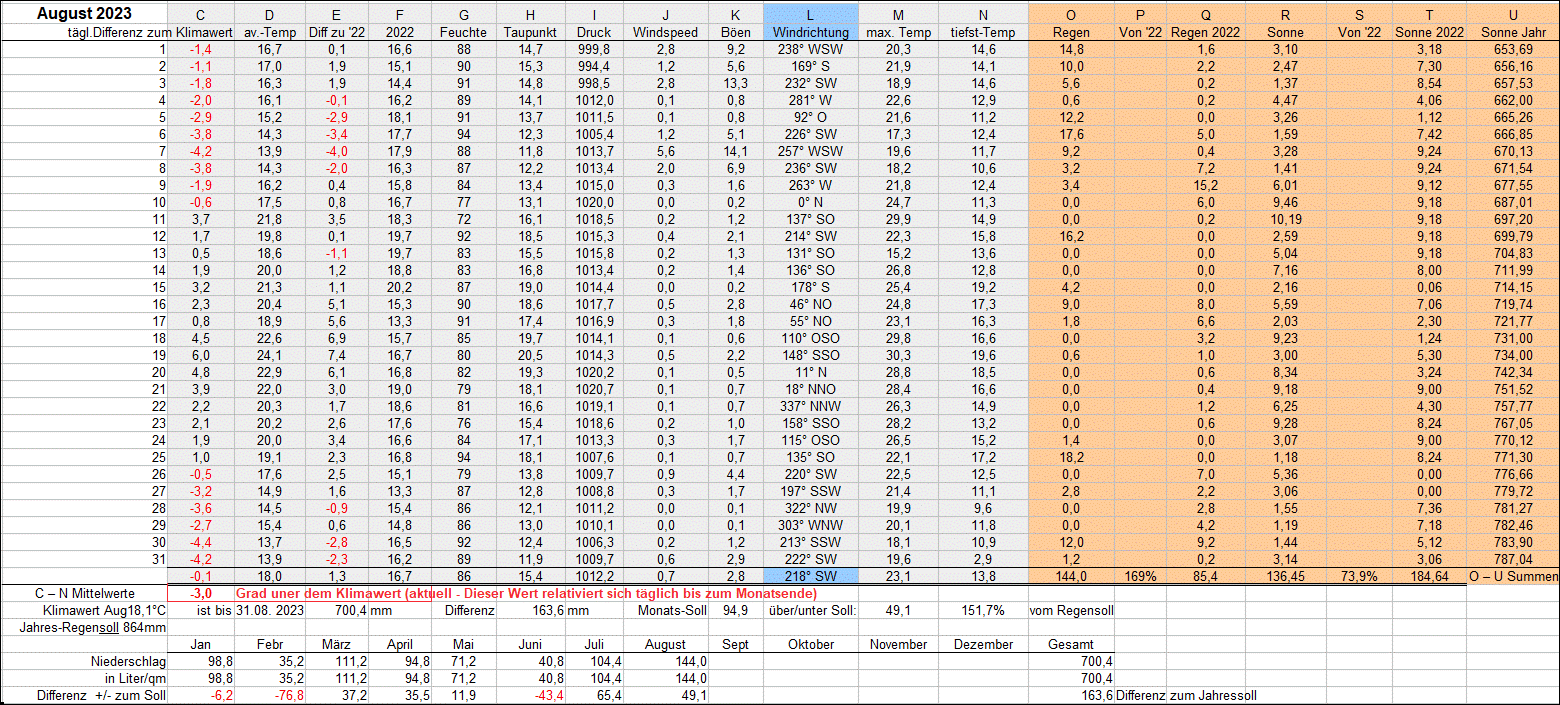Click the 'O – U Summen' label
This screenshot has height=705, width=1560.
click(x=1513, y=576)
